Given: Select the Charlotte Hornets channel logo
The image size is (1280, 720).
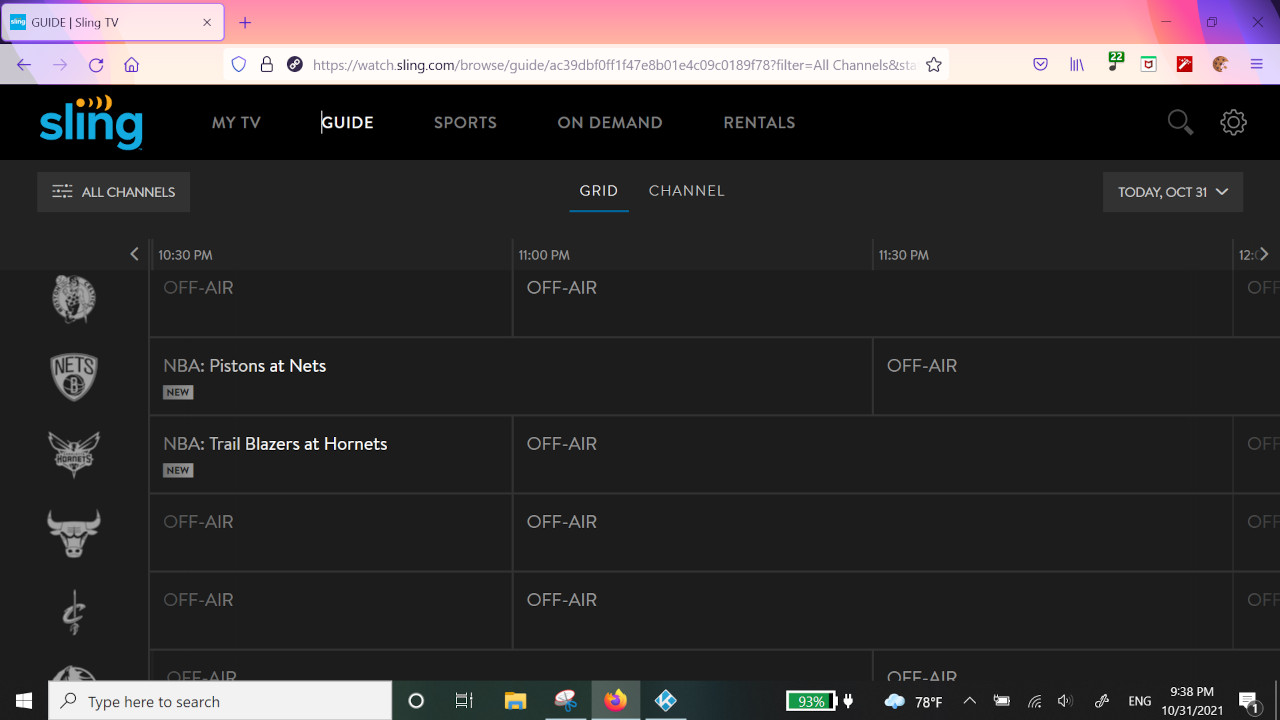Looking at the screenshot, I should pos(73,454).
